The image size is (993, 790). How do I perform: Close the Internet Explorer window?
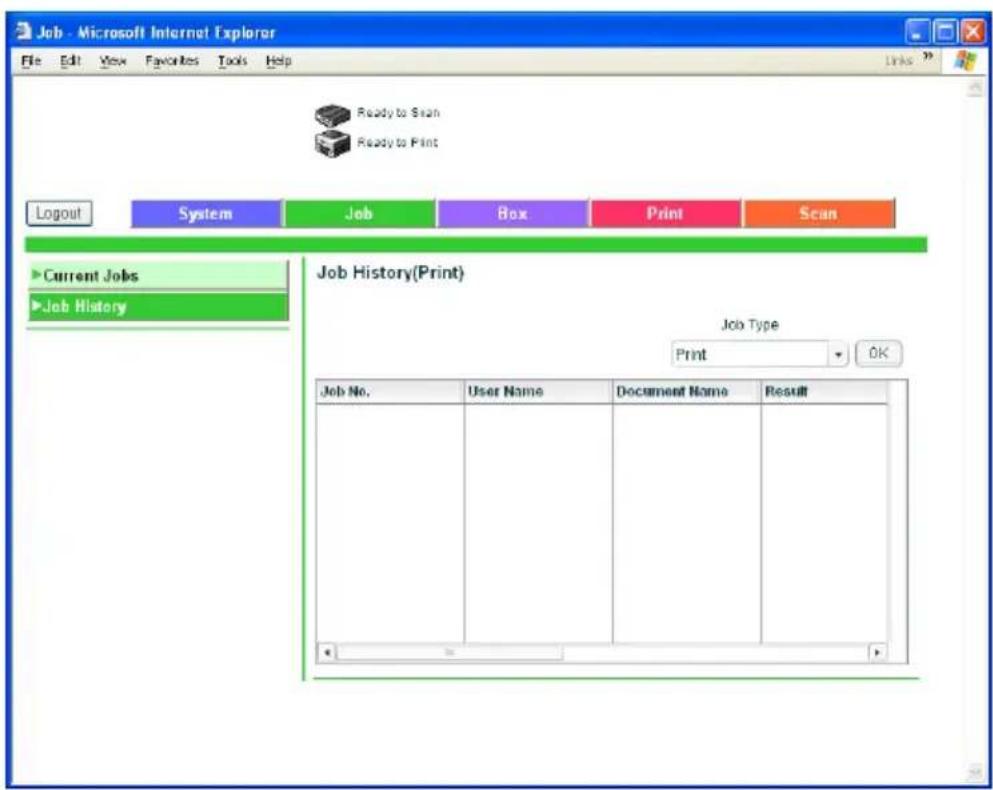pyautogui.click(x=973, y=32)
